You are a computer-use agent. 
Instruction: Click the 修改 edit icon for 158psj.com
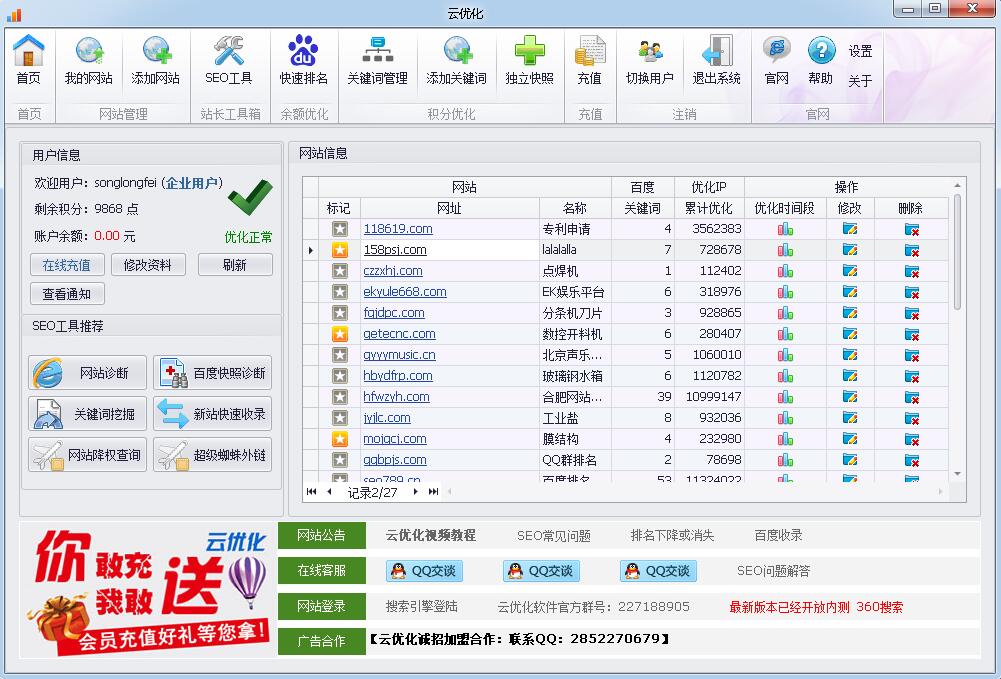coord(850,249)
